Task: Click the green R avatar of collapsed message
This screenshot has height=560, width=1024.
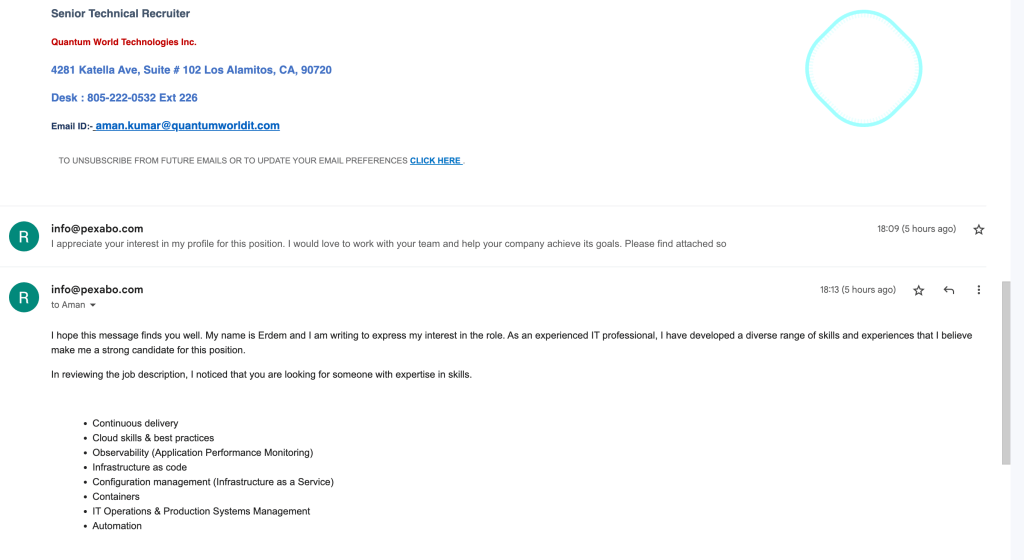Action: point(24,236)
